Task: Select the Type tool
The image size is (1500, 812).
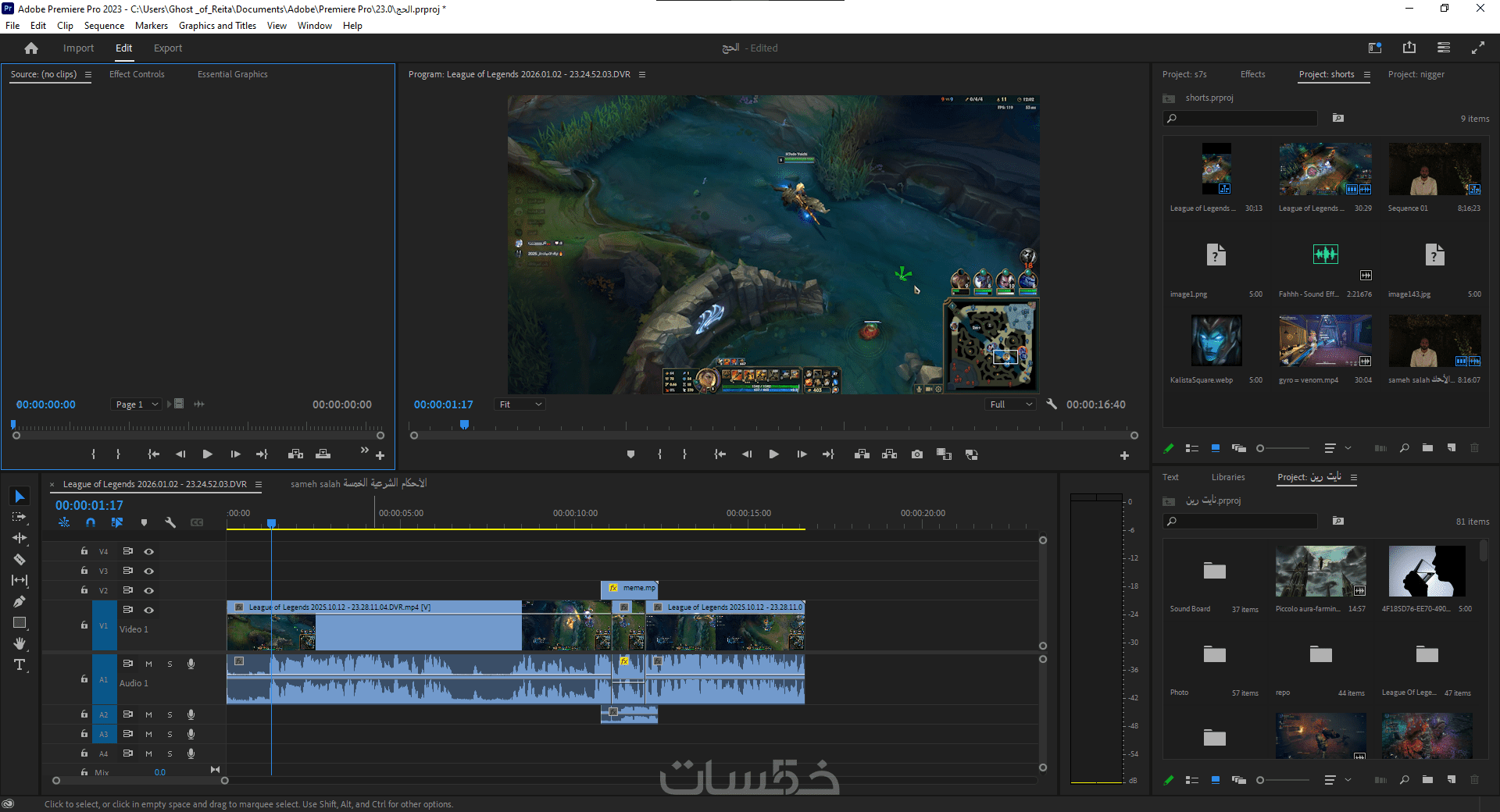Action: coord(20,665)
